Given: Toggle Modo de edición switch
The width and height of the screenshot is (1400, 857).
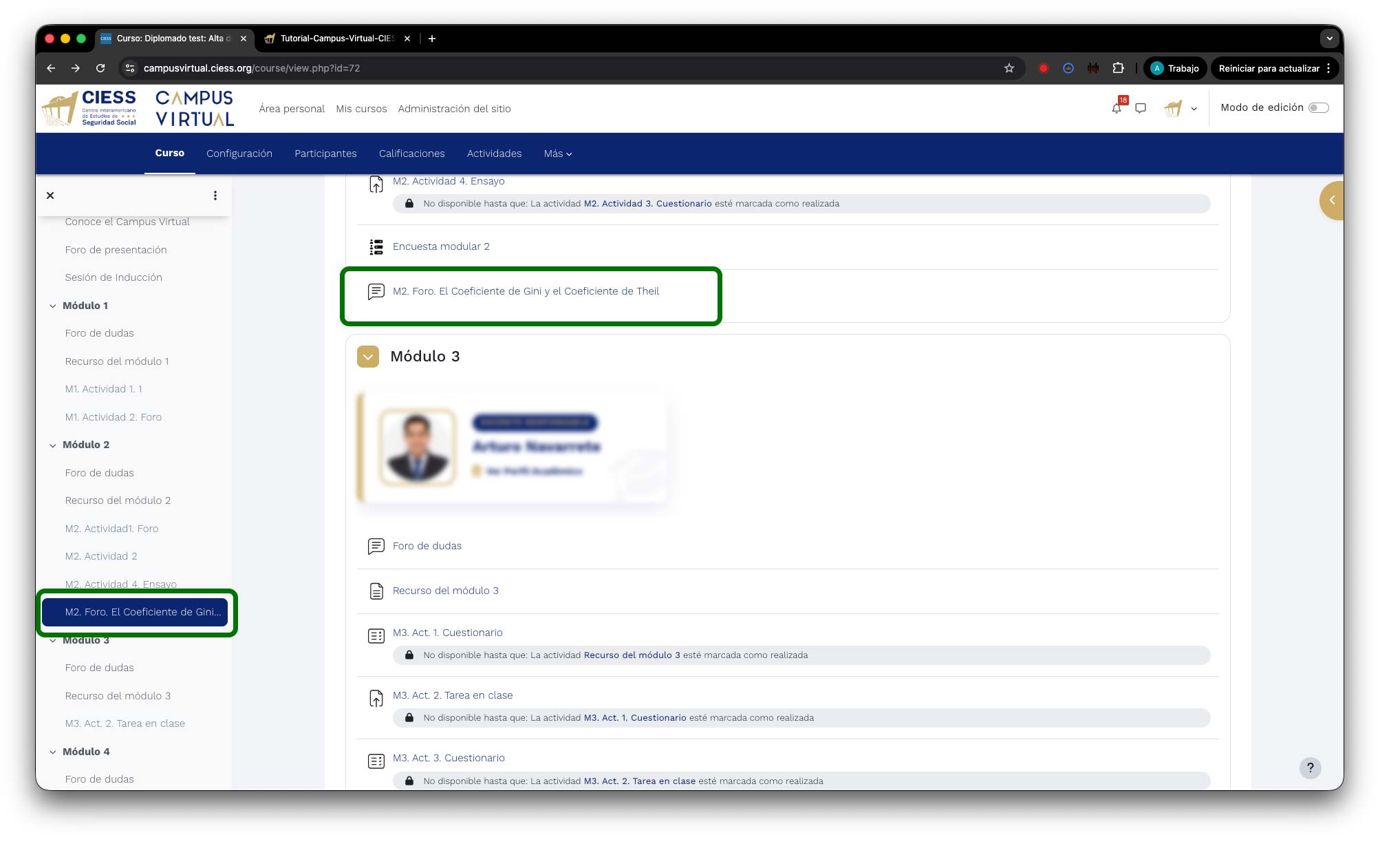Looking at the screenshot, I should (x=1318, y=108).
